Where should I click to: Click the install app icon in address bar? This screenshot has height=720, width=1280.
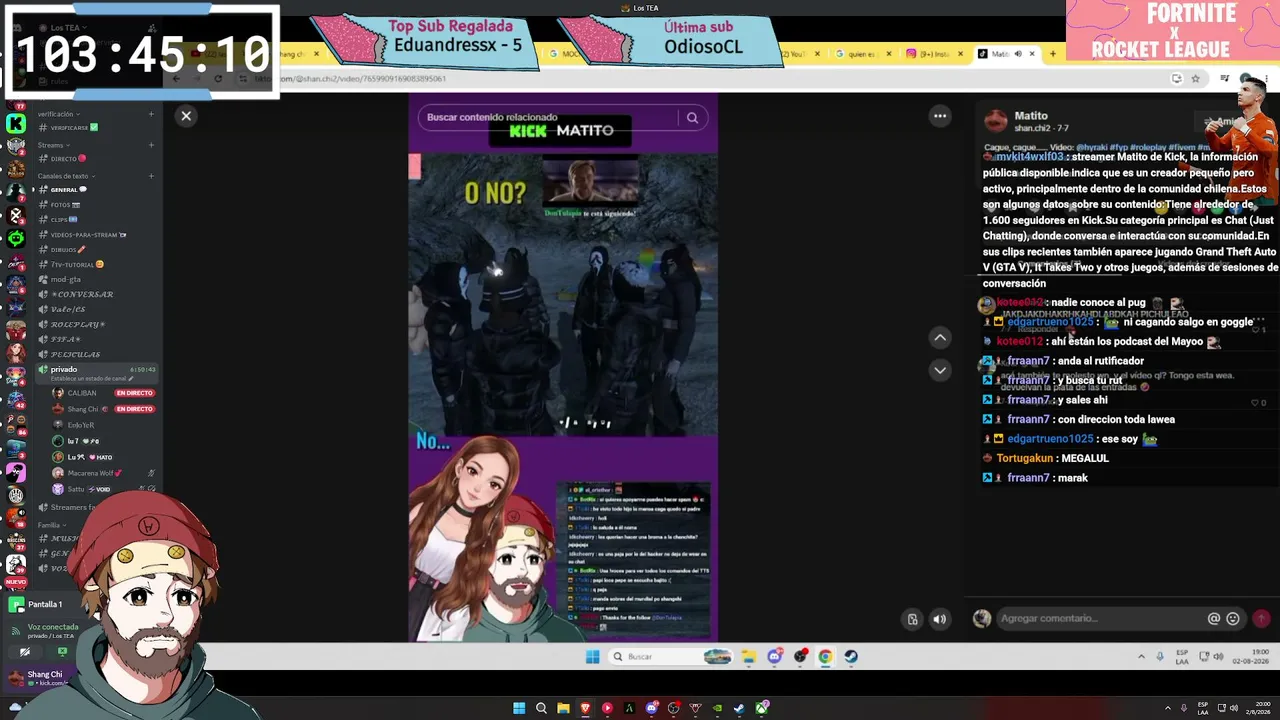[1177, 78]
